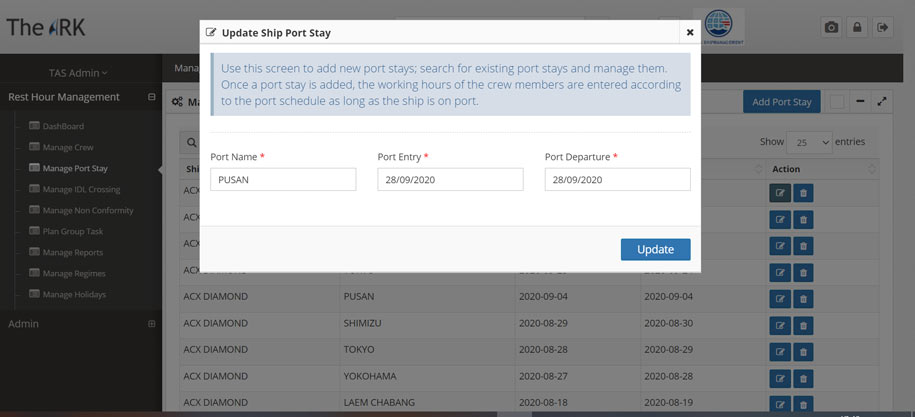Select ACX DIAMOND in the YOKOHAMA row
Screen dimensions: 915x417
coord(215,376)
